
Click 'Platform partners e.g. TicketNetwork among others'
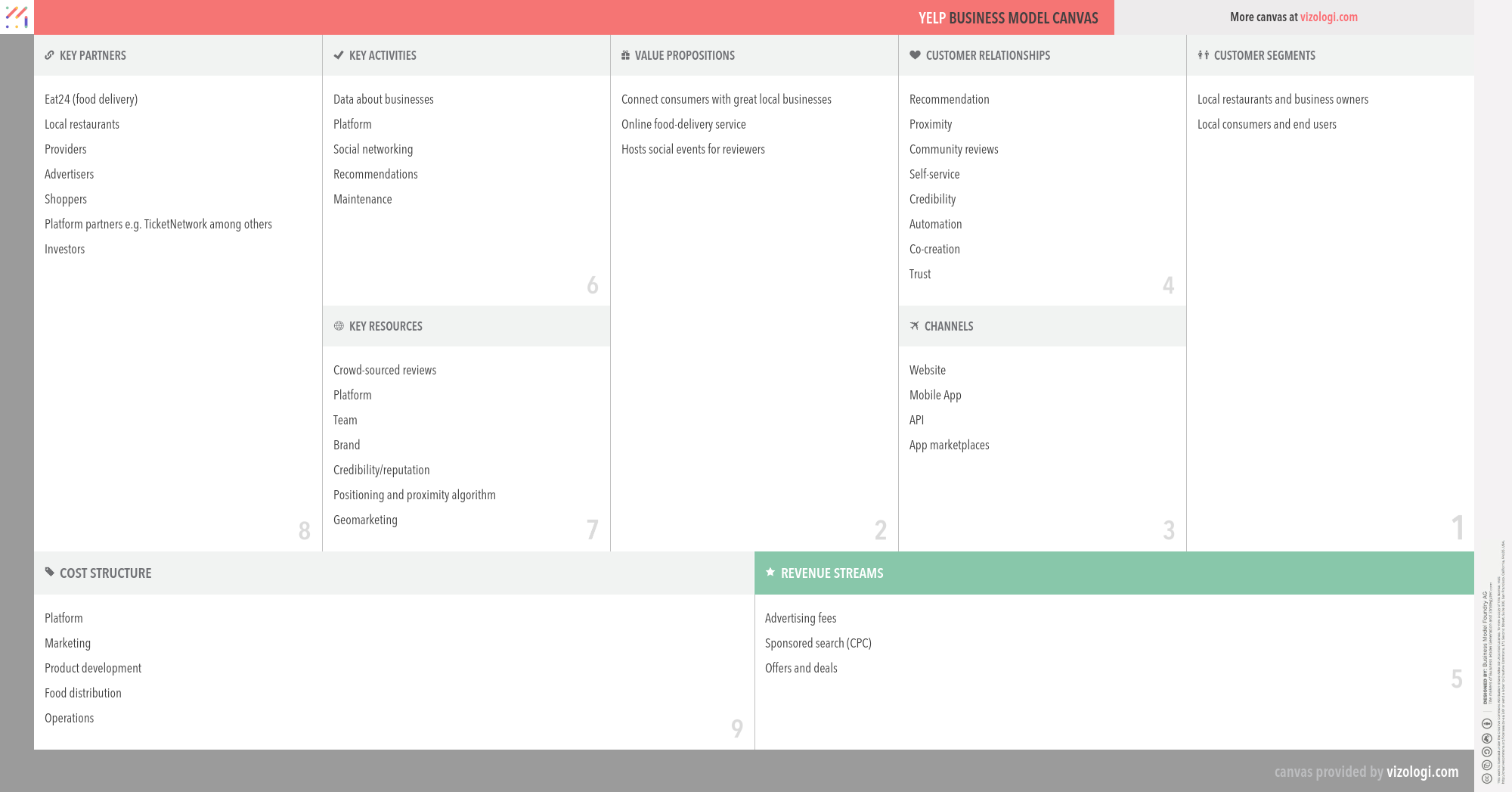[x=158, y=224]
